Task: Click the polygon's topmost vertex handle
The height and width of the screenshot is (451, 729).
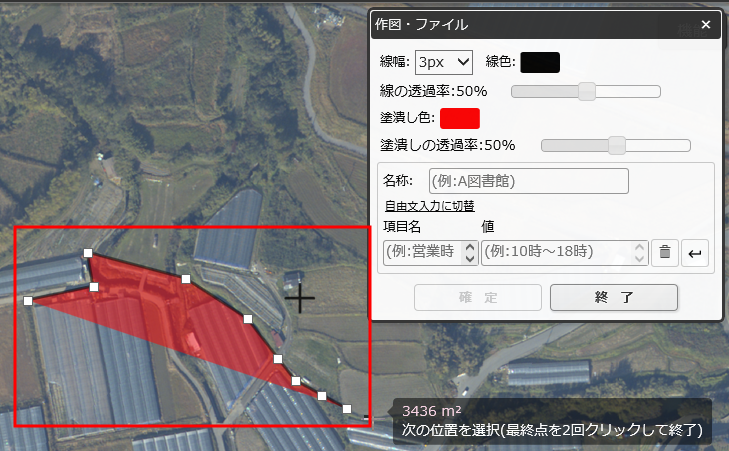Action: (88, 253)
